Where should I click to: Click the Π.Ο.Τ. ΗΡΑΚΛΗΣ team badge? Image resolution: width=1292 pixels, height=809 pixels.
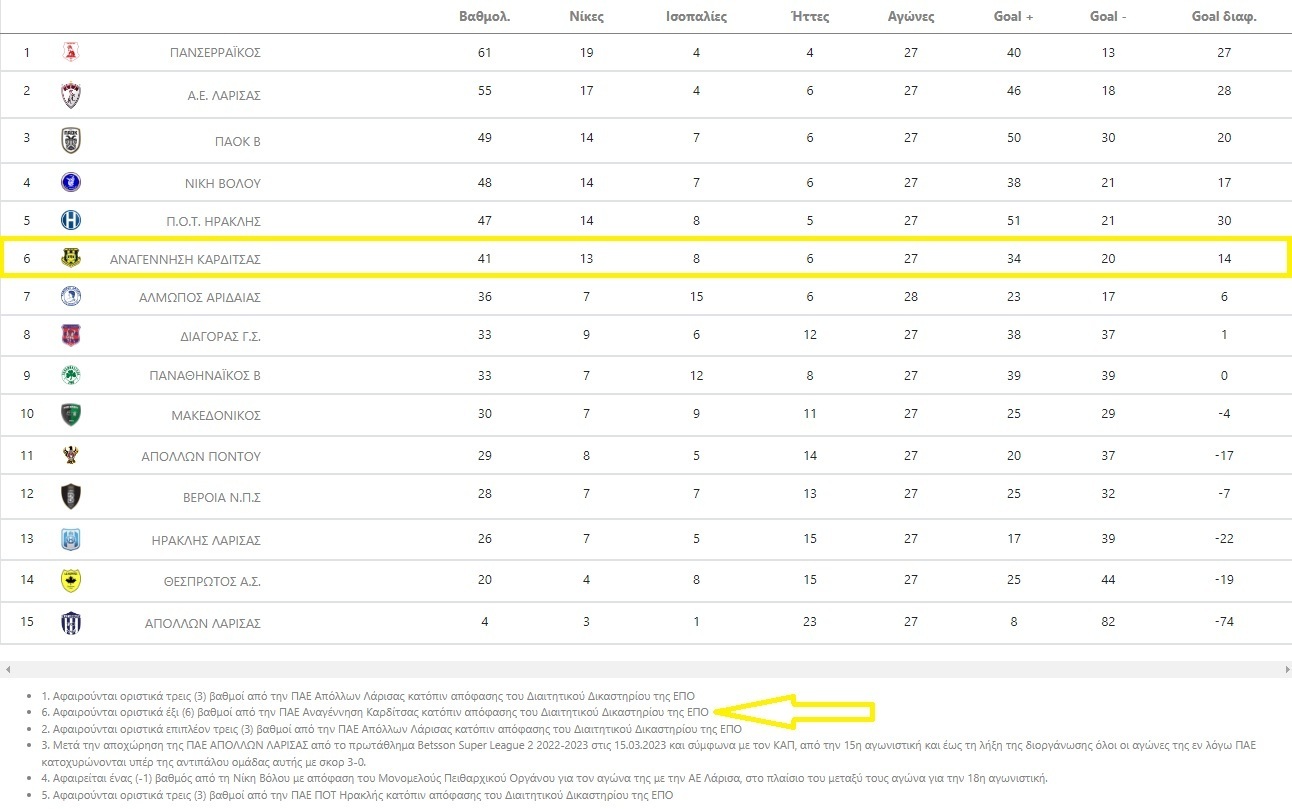[x=71, y=220]
